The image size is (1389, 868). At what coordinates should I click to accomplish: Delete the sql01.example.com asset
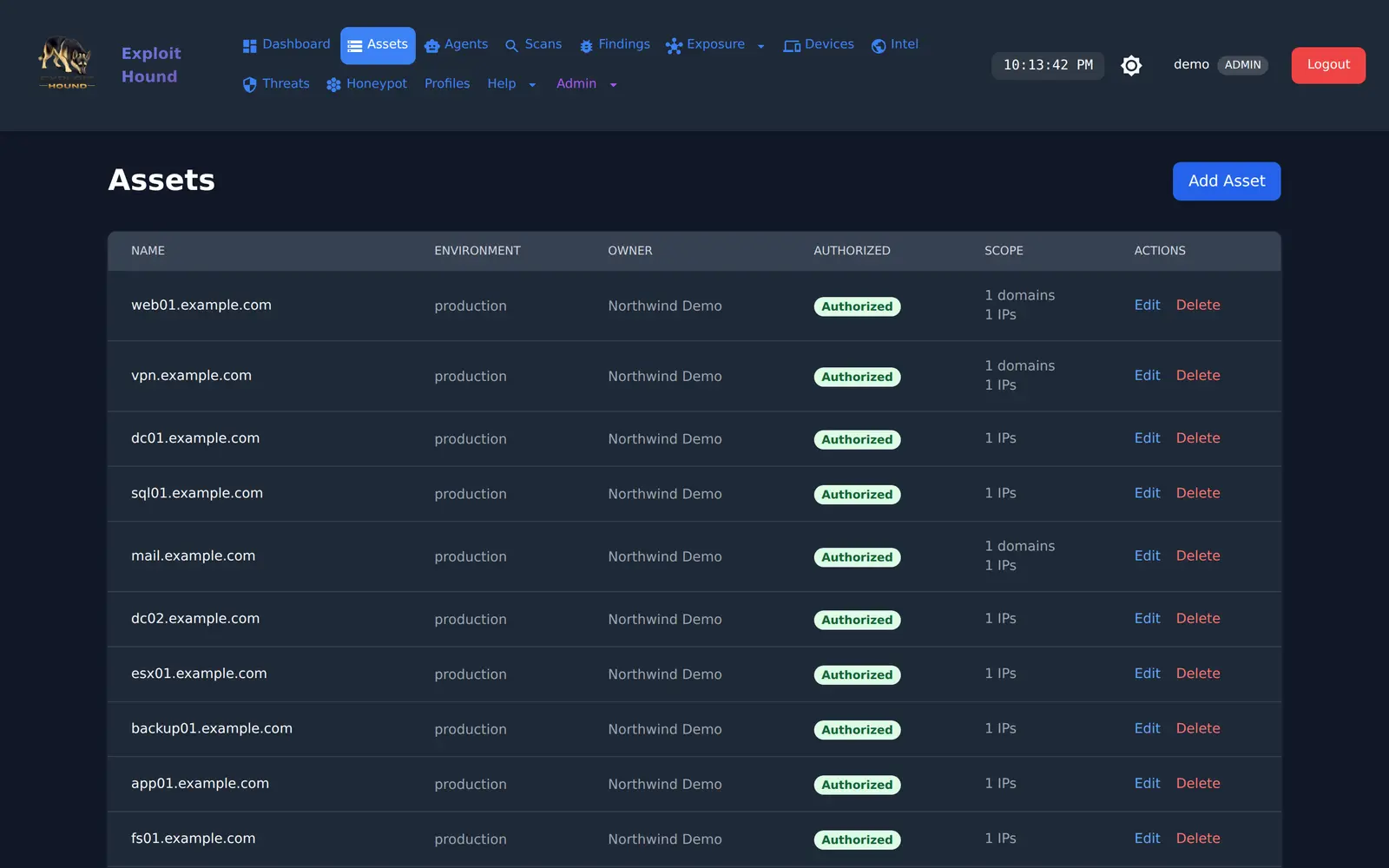click(1198, 493)
